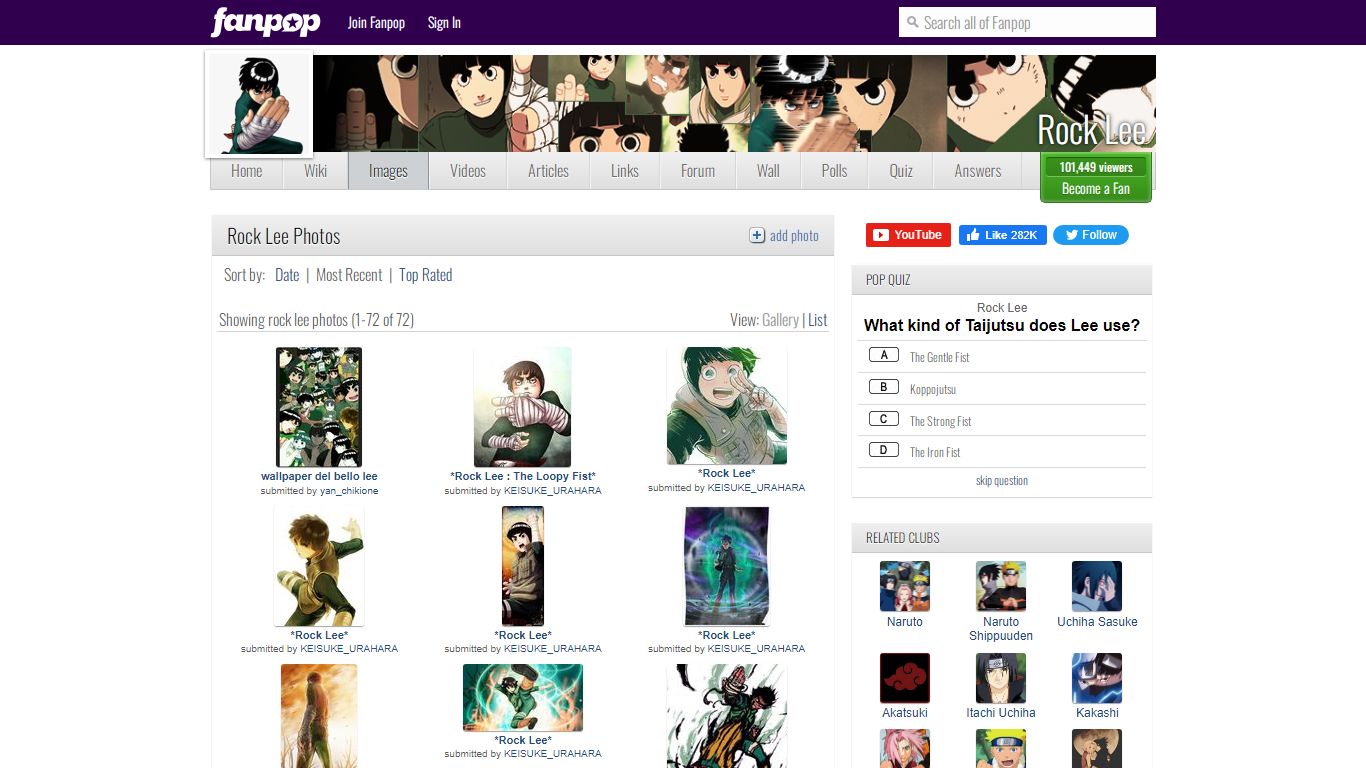1366x768 pixels.
Task: Open wallpaper del bello lee thumbnail
Action: (x=319, y=407)
